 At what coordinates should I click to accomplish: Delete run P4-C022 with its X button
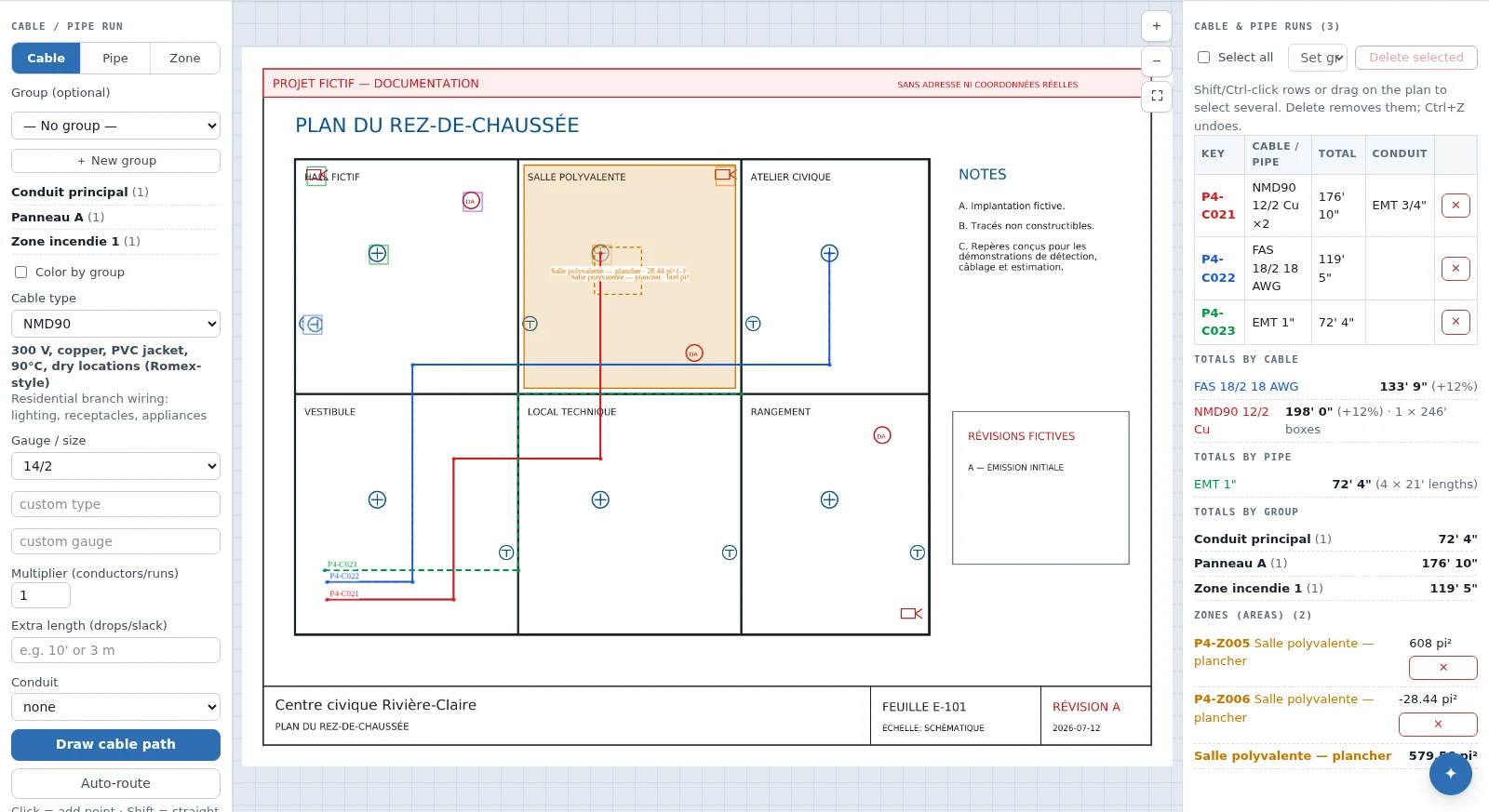pyautogui.click(x=1455, y=269)
